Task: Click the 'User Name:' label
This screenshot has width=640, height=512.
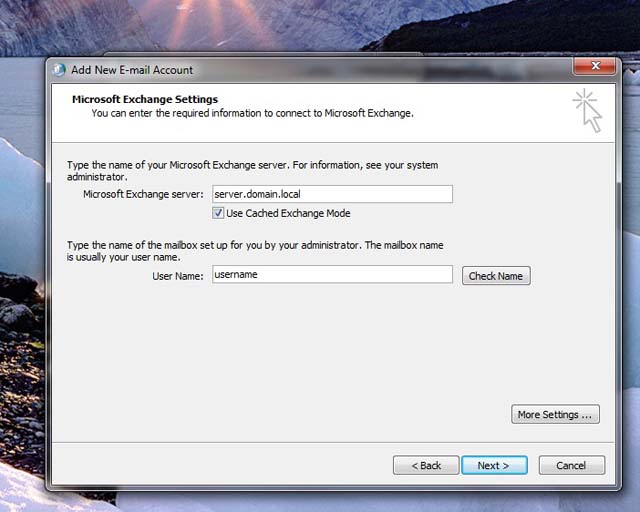Action: [178, 276]
